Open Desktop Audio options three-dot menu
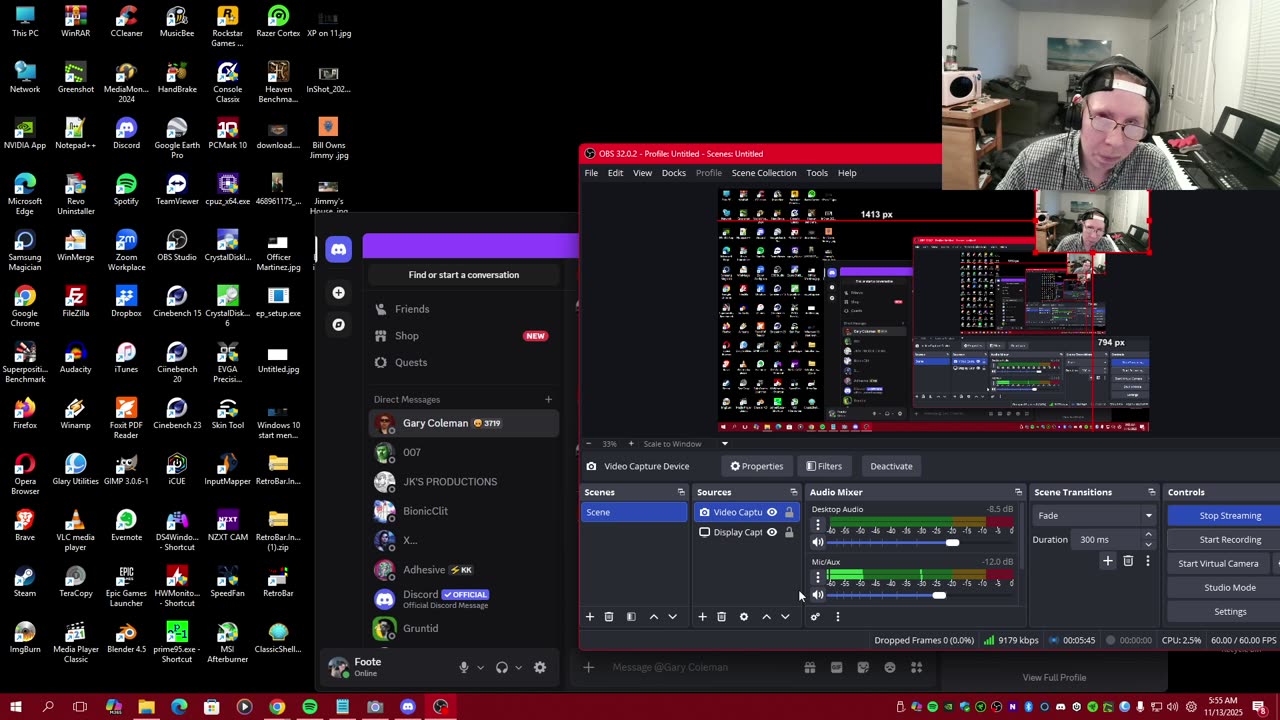This screenshot has height=720, width=1280. (x=817, y=524)
